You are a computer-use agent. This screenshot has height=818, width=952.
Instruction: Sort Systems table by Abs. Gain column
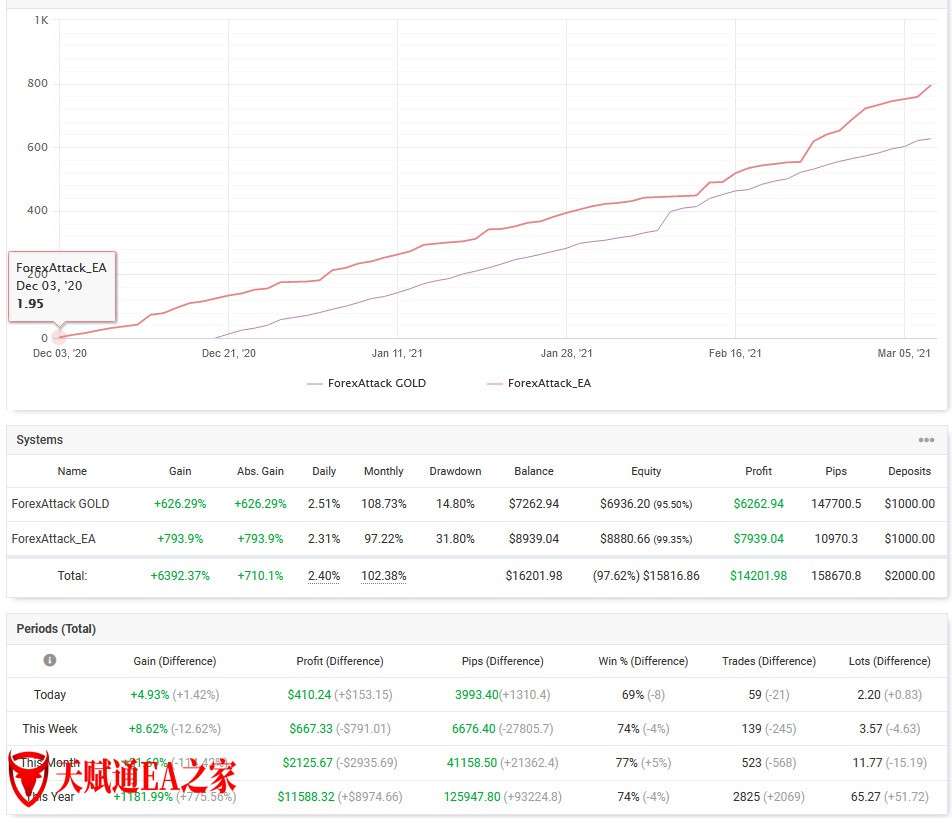click(x=260, y=471)
